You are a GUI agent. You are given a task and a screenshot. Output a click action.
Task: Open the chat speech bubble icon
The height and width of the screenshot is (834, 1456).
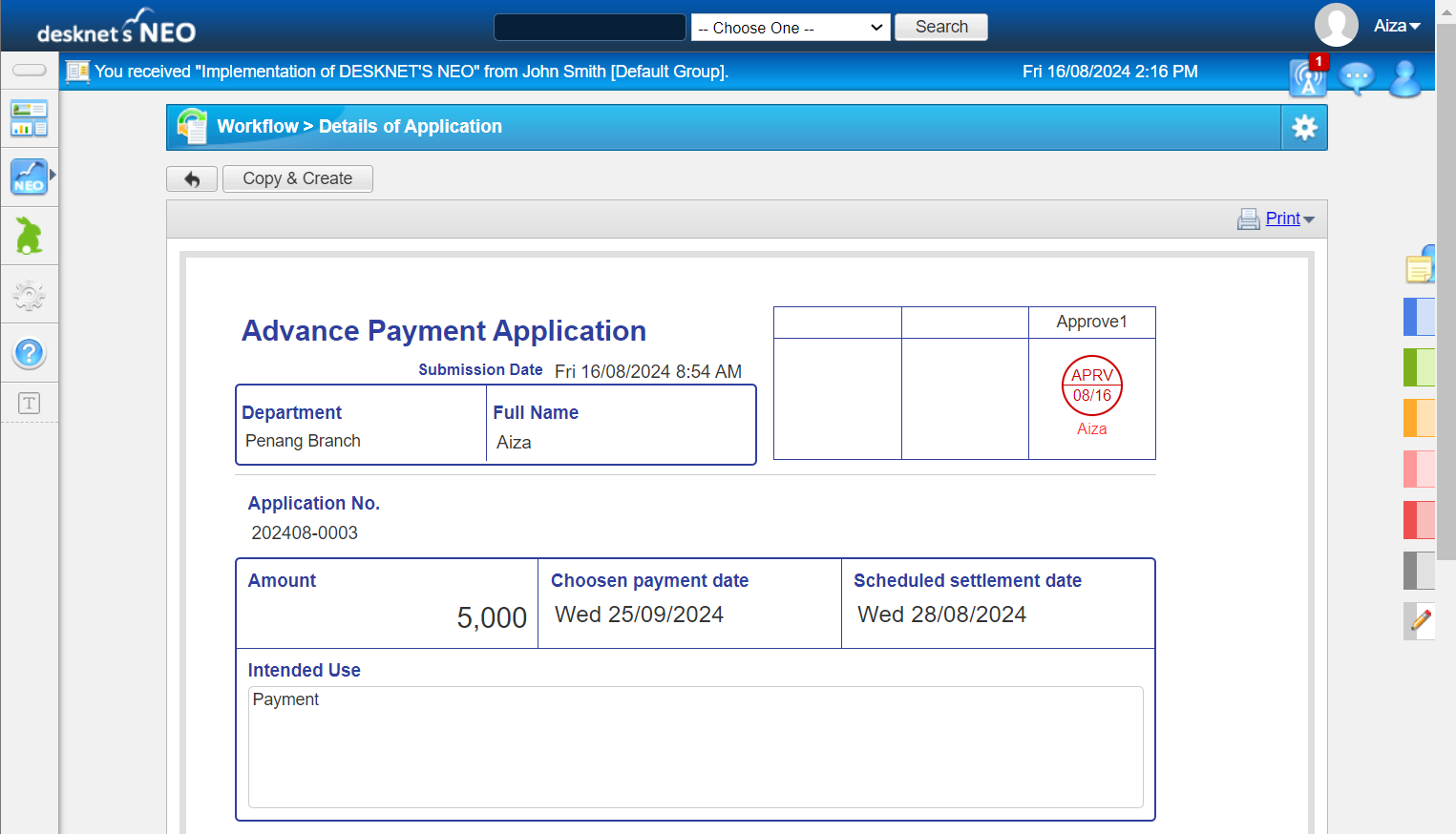click(1356, 77)
